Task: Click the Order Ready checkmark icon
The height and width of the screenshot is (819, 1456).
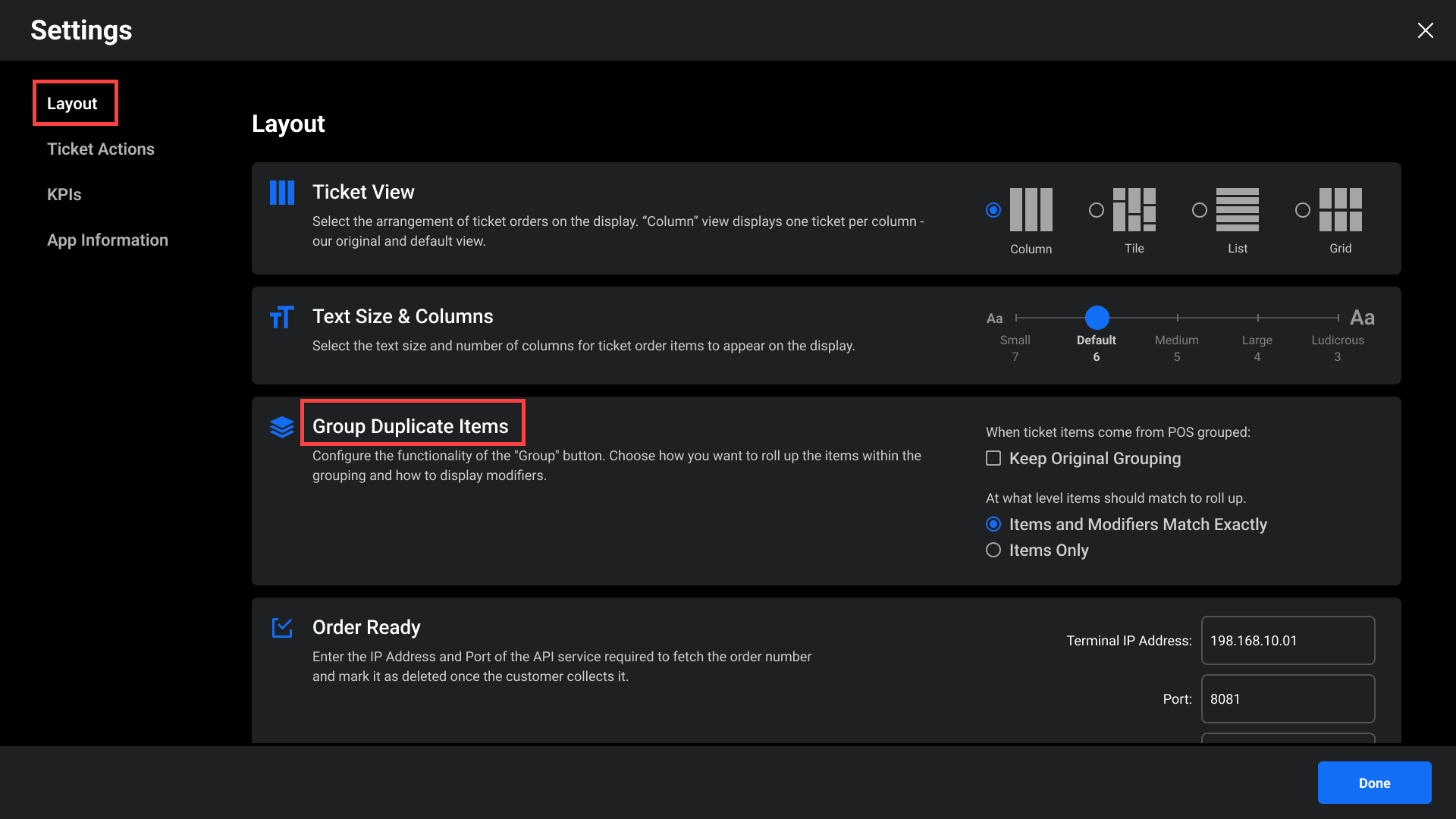Action: (281, 628)
